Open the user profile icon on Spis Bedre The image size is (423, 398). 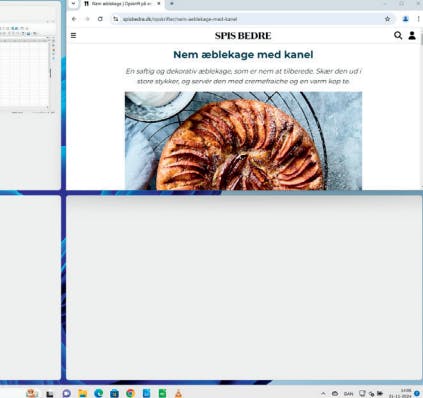pyautogui.click(x=412, y=35)
